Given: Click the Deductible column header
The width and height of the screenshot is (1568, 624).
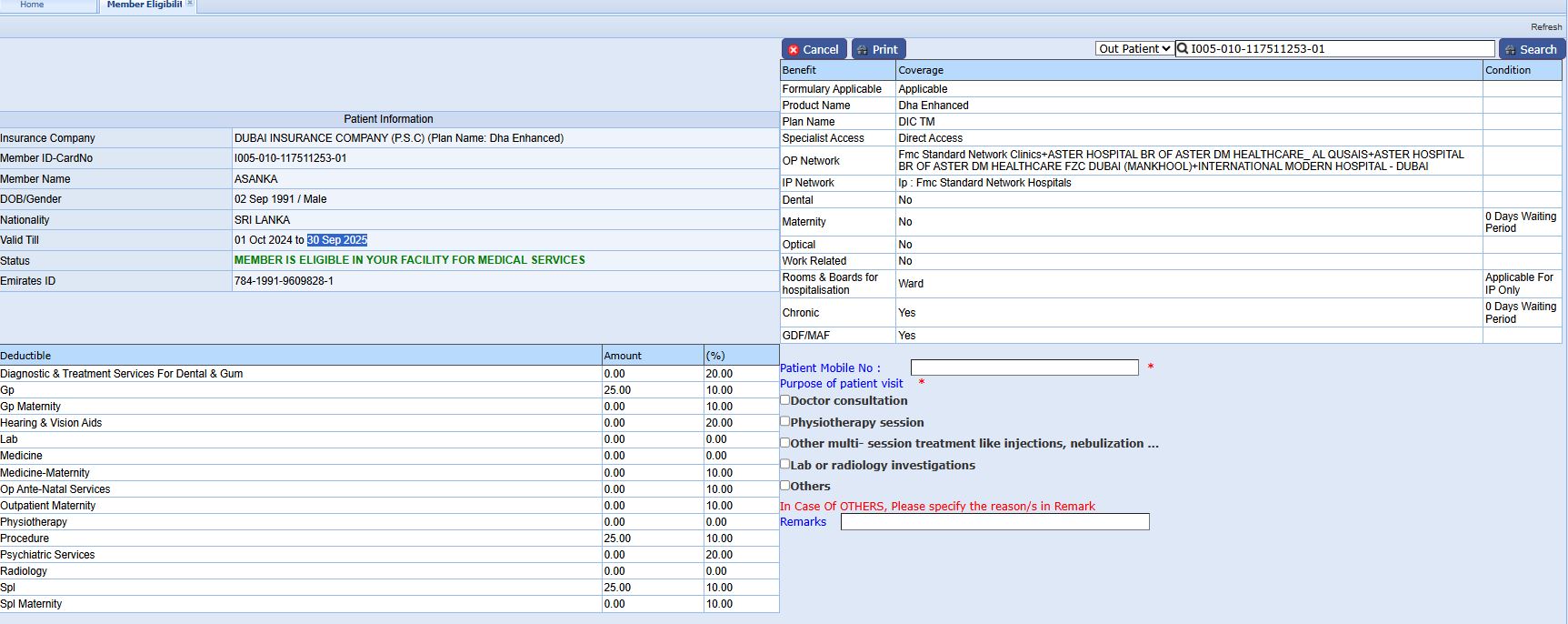Looking at the screenshot, I should [25, 356].
